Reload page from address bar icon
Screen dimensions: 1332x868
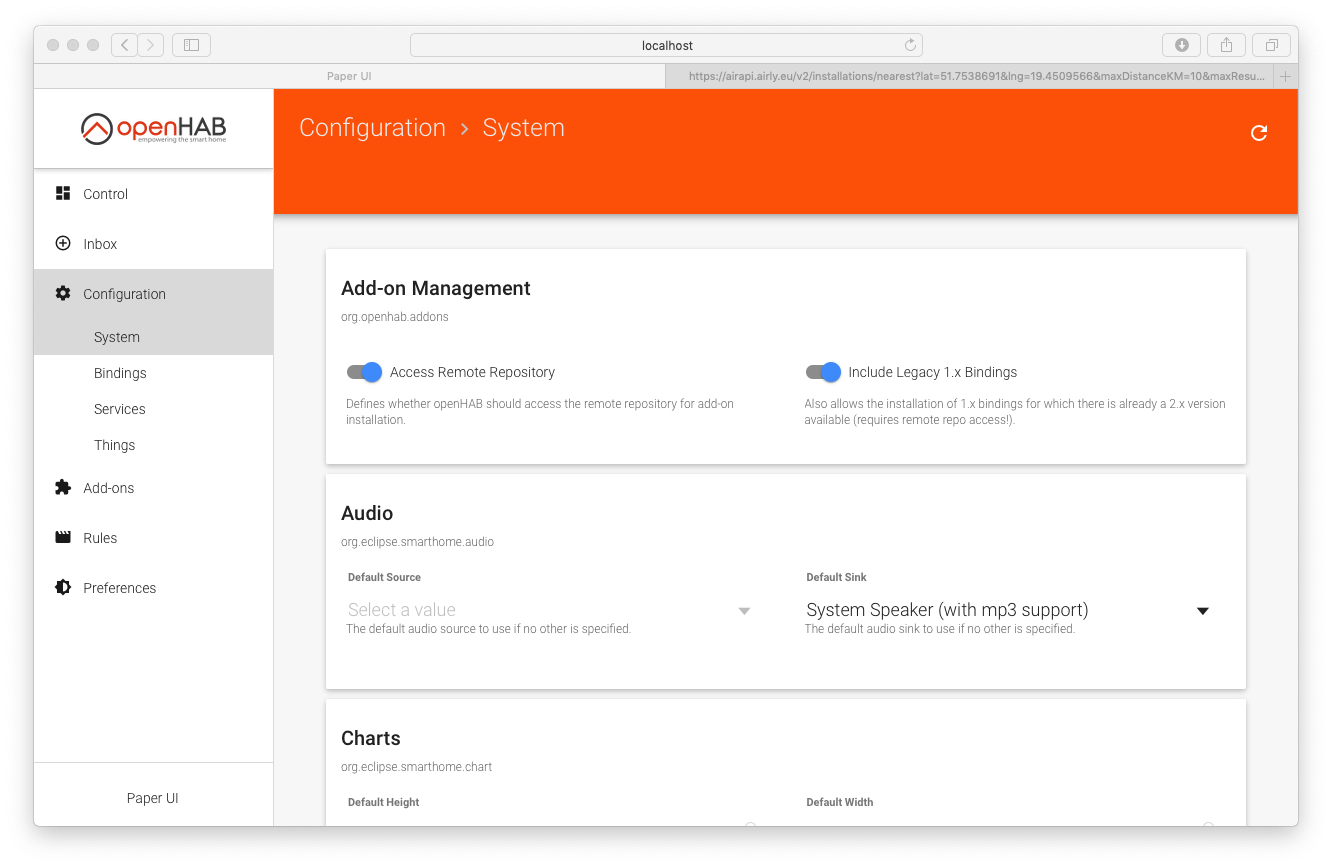tap(910, 45)
